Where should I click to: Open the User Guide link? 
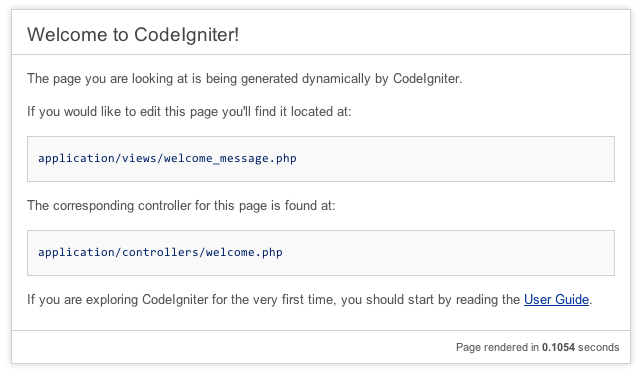pos(556,300)
